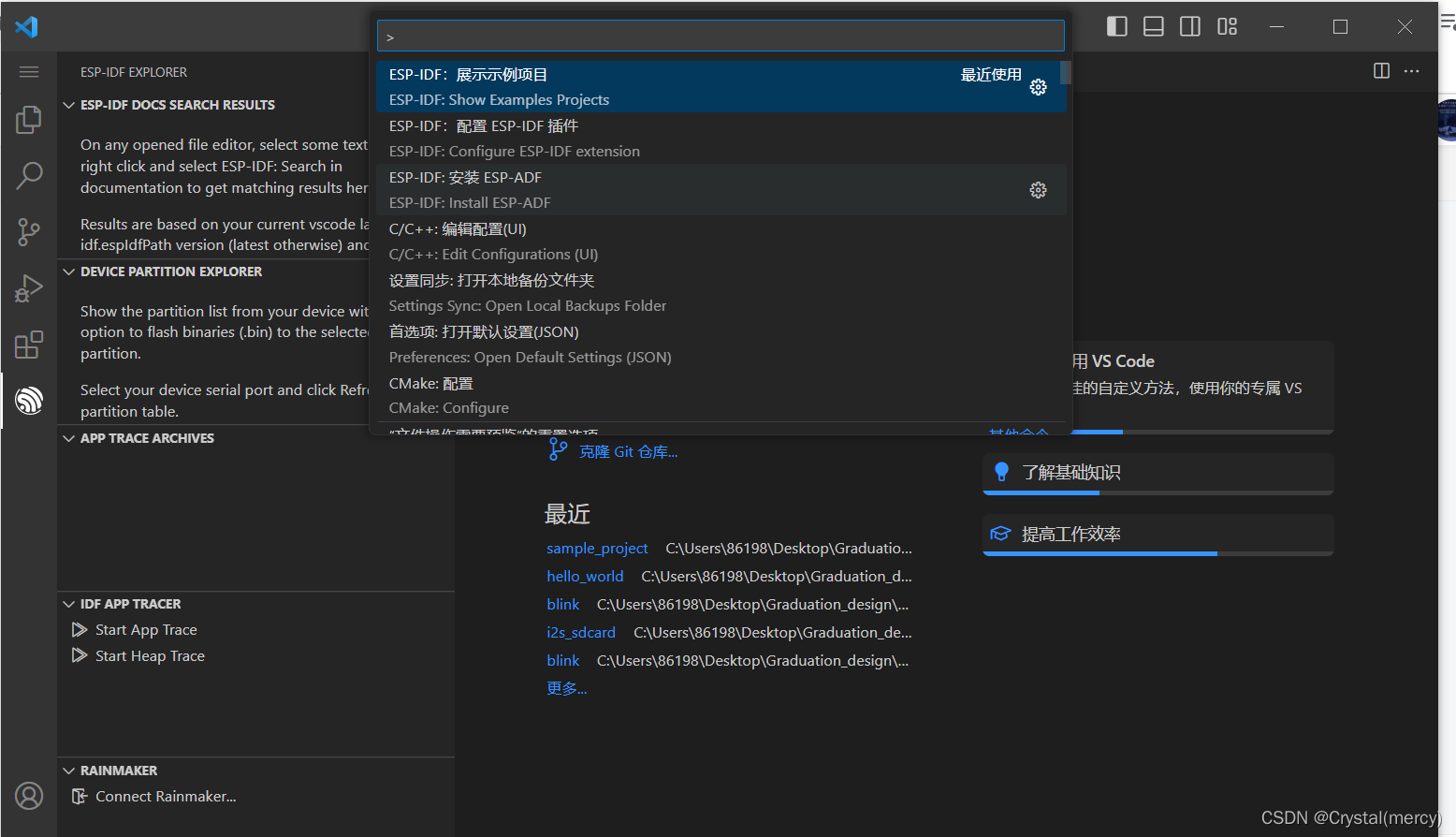The height and width of the screenshot is (837, 1456).
Task: Connect Rainmaker tree item
Action: tap(166, 797)
